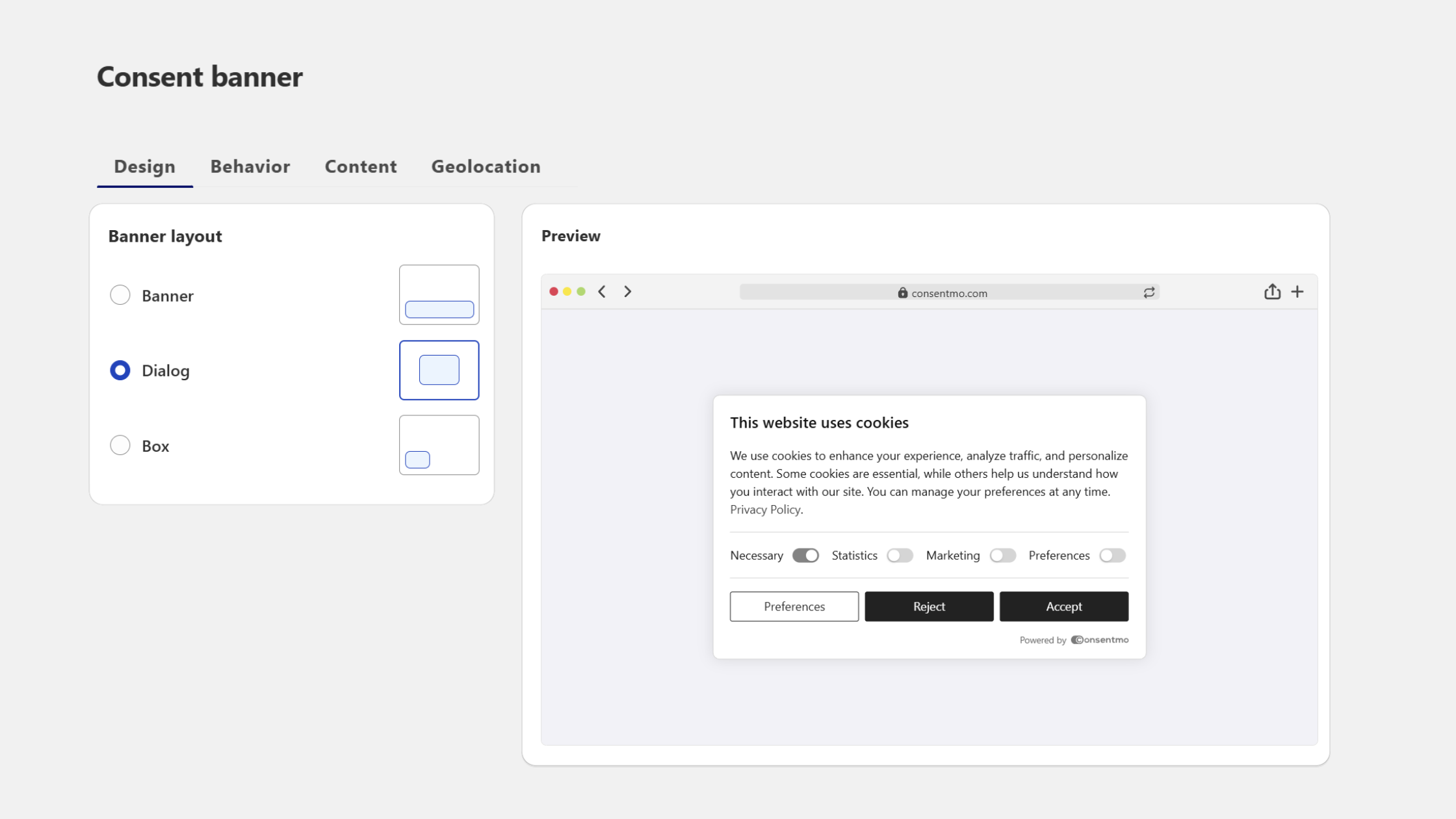Open the Privacy Policy link
The width and height of the screenshot is (1456, 819).
(765, 510)
